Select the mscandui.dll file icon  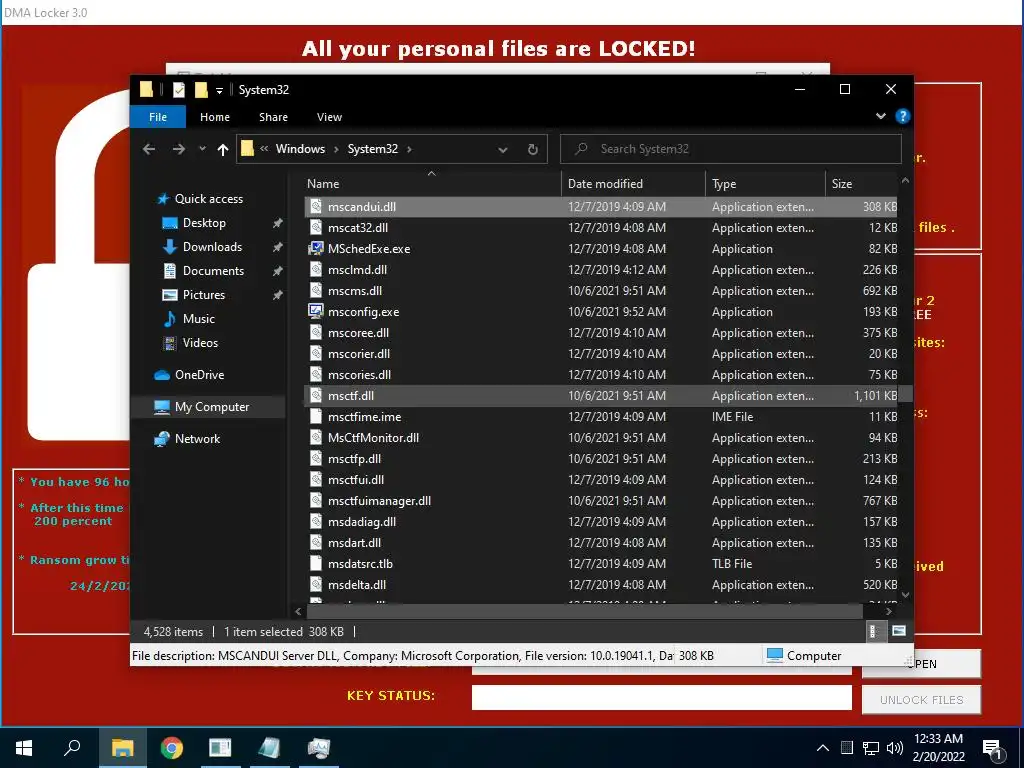point(315,206)
